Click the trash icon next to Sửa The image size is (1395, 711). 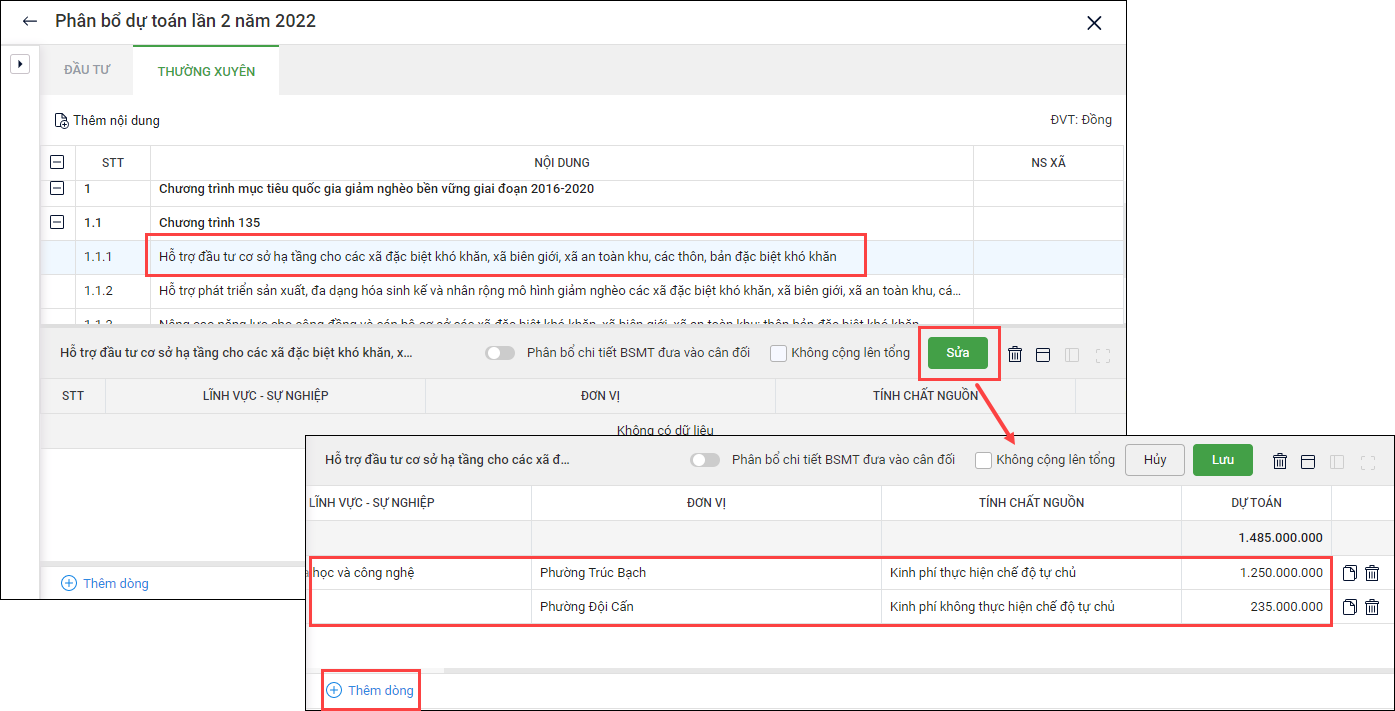point(1015,354)
